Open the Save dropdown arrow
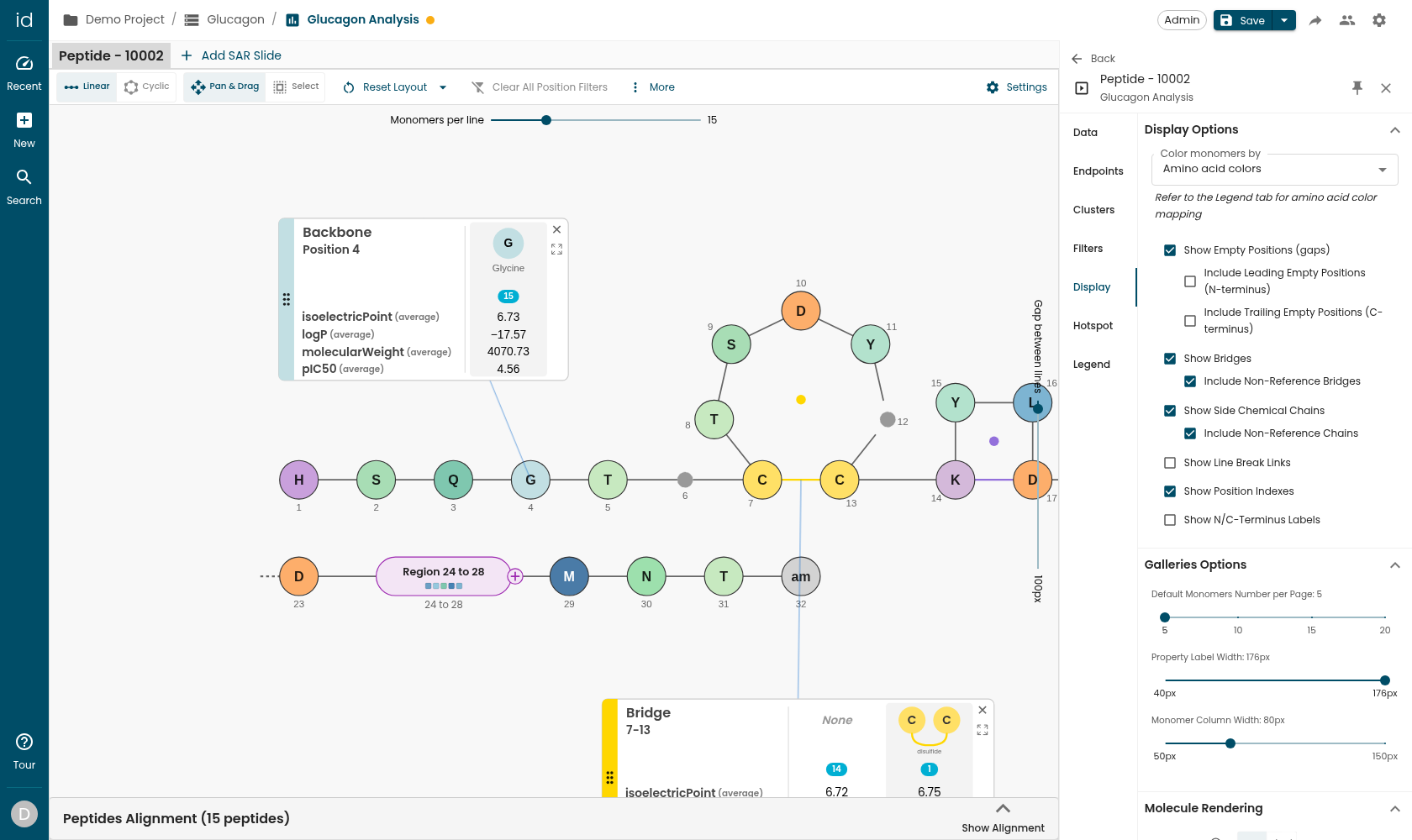Image resolution: width=1412 pixels, height=840 pixels. coord(1284,20)
